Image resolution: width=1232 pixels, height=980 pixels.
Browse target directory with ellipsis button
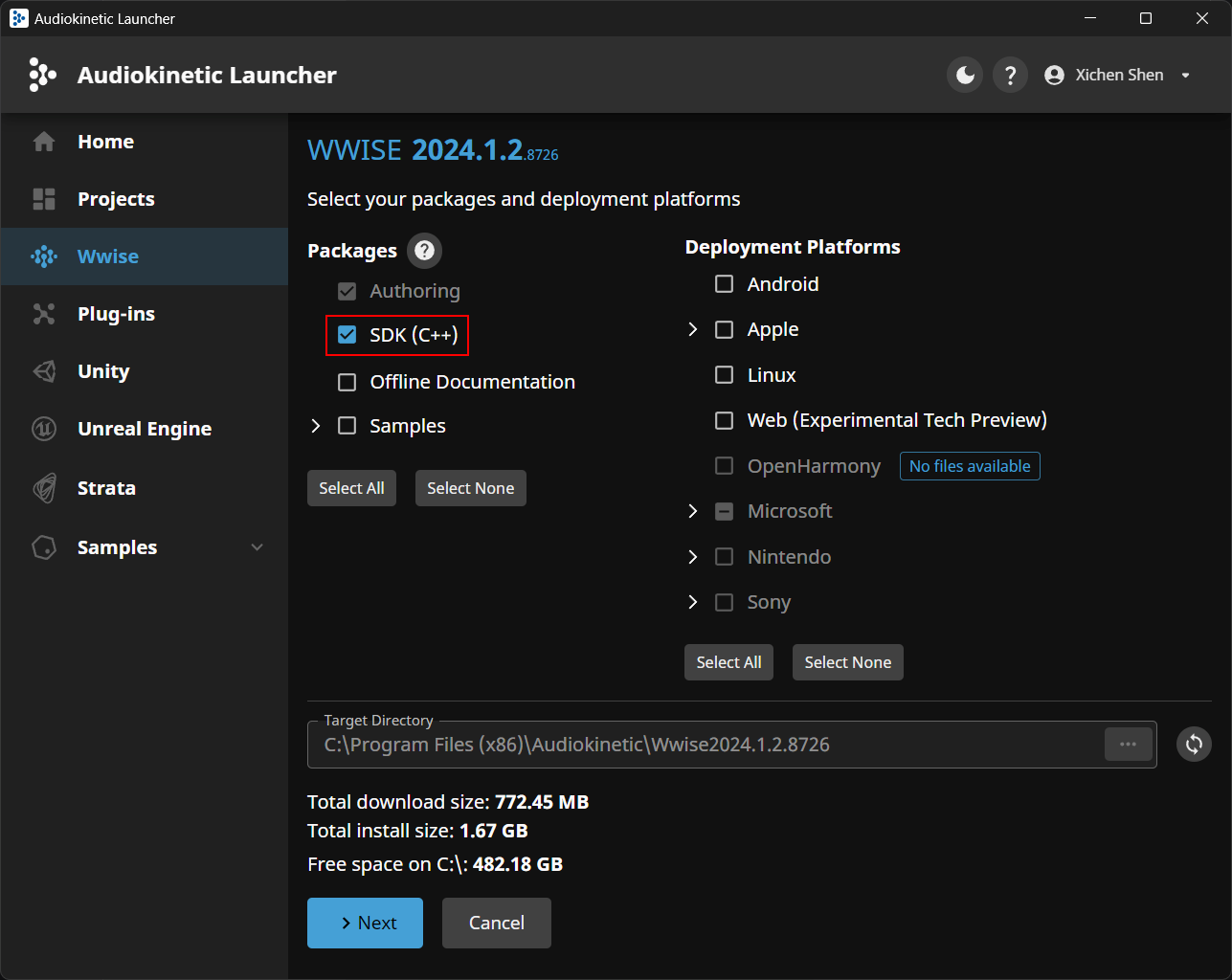[x=1129, y=745]
